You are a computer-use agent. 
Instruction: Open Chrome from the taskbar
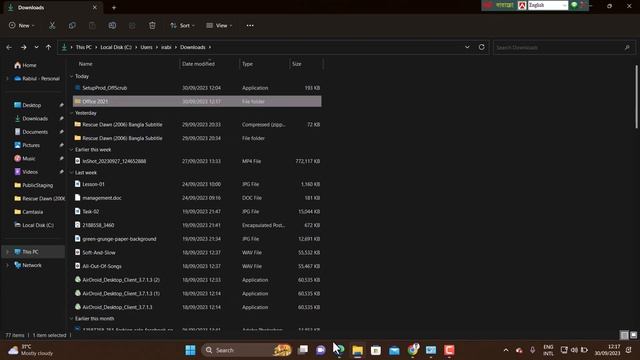413,350
